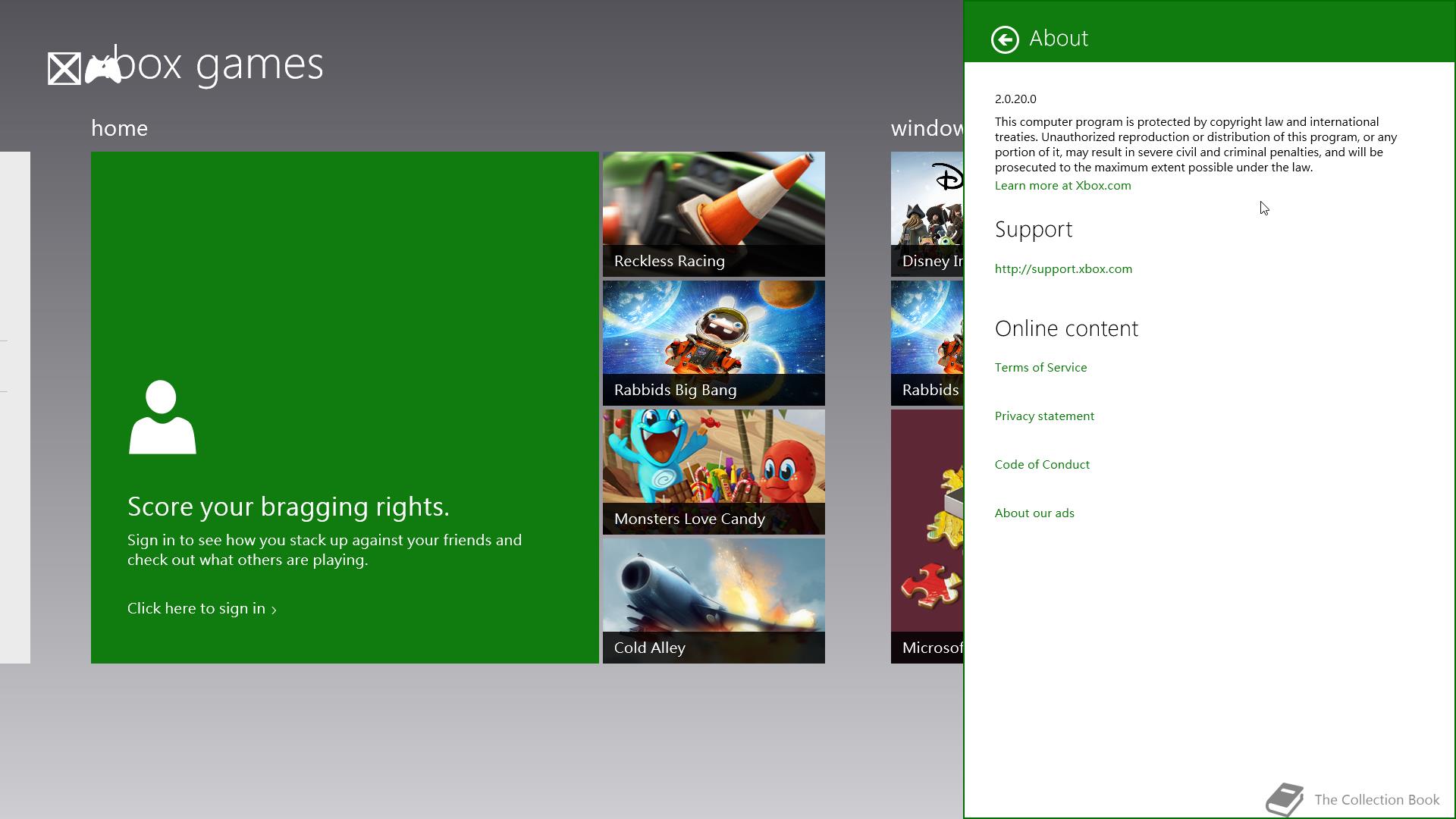Open the Cold Alley game tile
Image resolution: width=1456 pixels, height=819 pixels.
tap(714, 601)
